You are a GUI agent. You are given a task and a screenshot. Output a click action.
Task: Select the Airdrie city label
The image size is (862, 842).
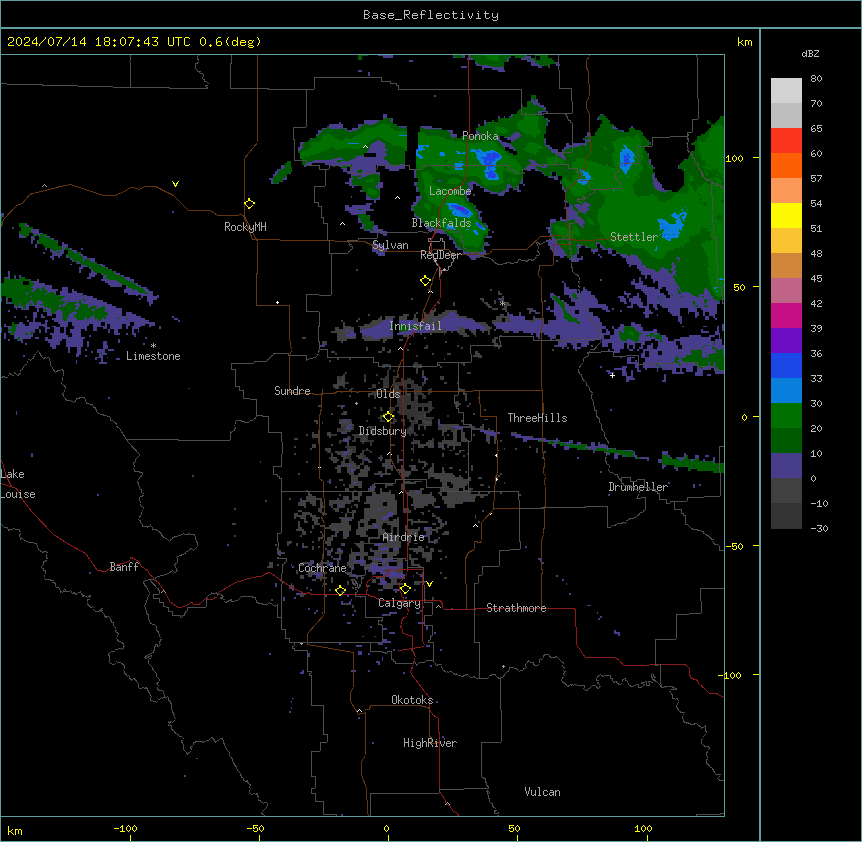click(x=404, y=537)
